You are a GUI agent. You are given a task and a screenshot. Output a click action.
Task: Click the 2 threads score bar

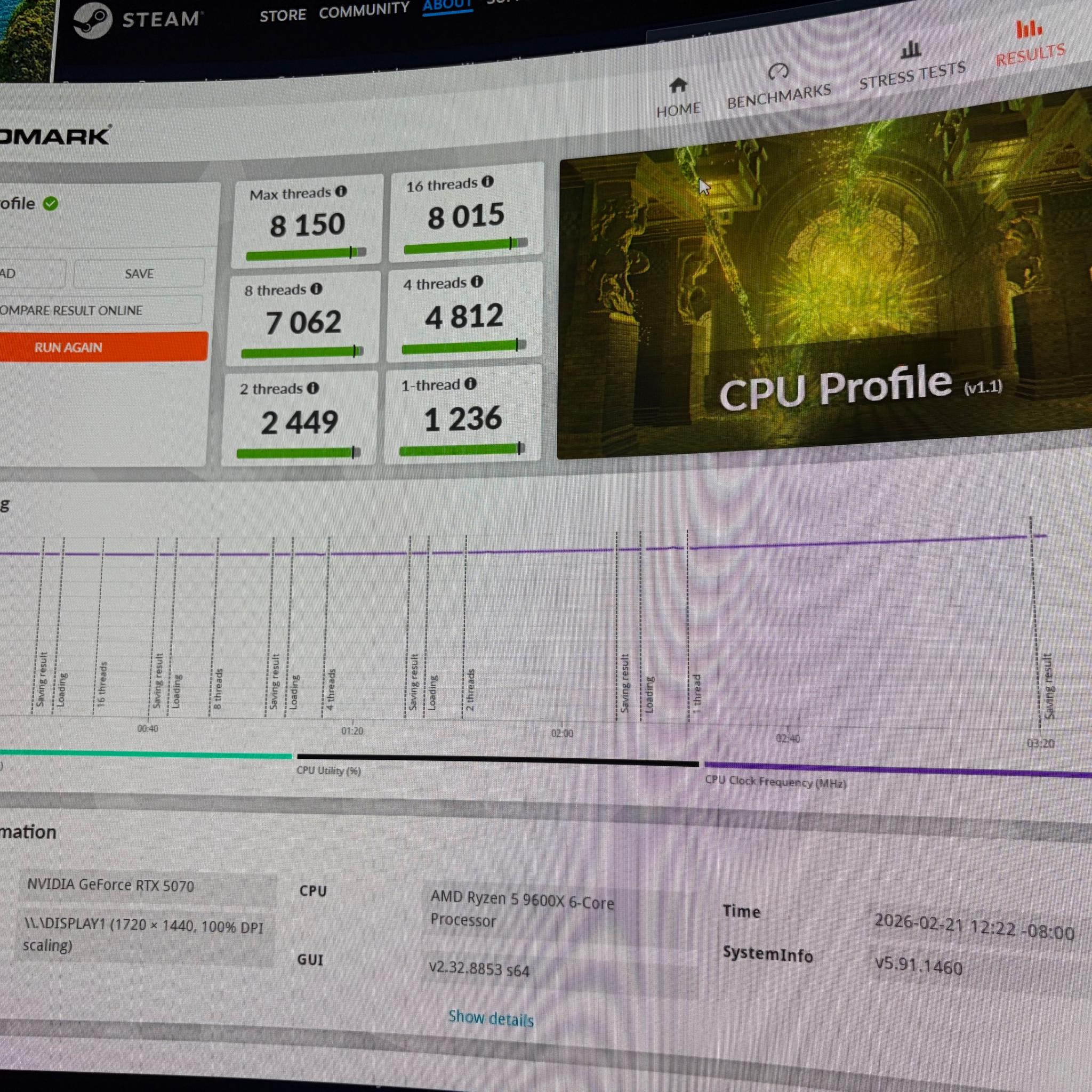click(299, 452)
